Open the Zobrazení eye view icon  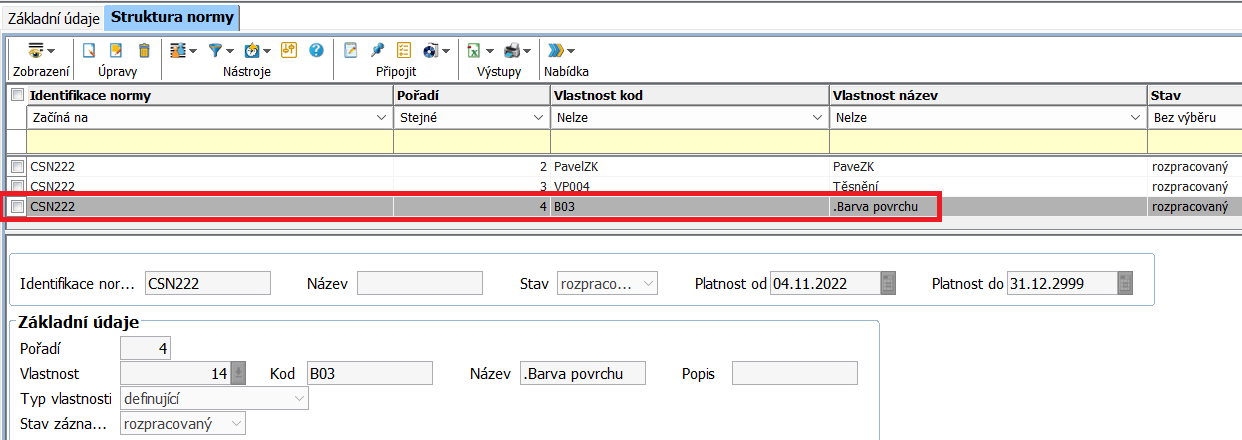coord(37,50)
